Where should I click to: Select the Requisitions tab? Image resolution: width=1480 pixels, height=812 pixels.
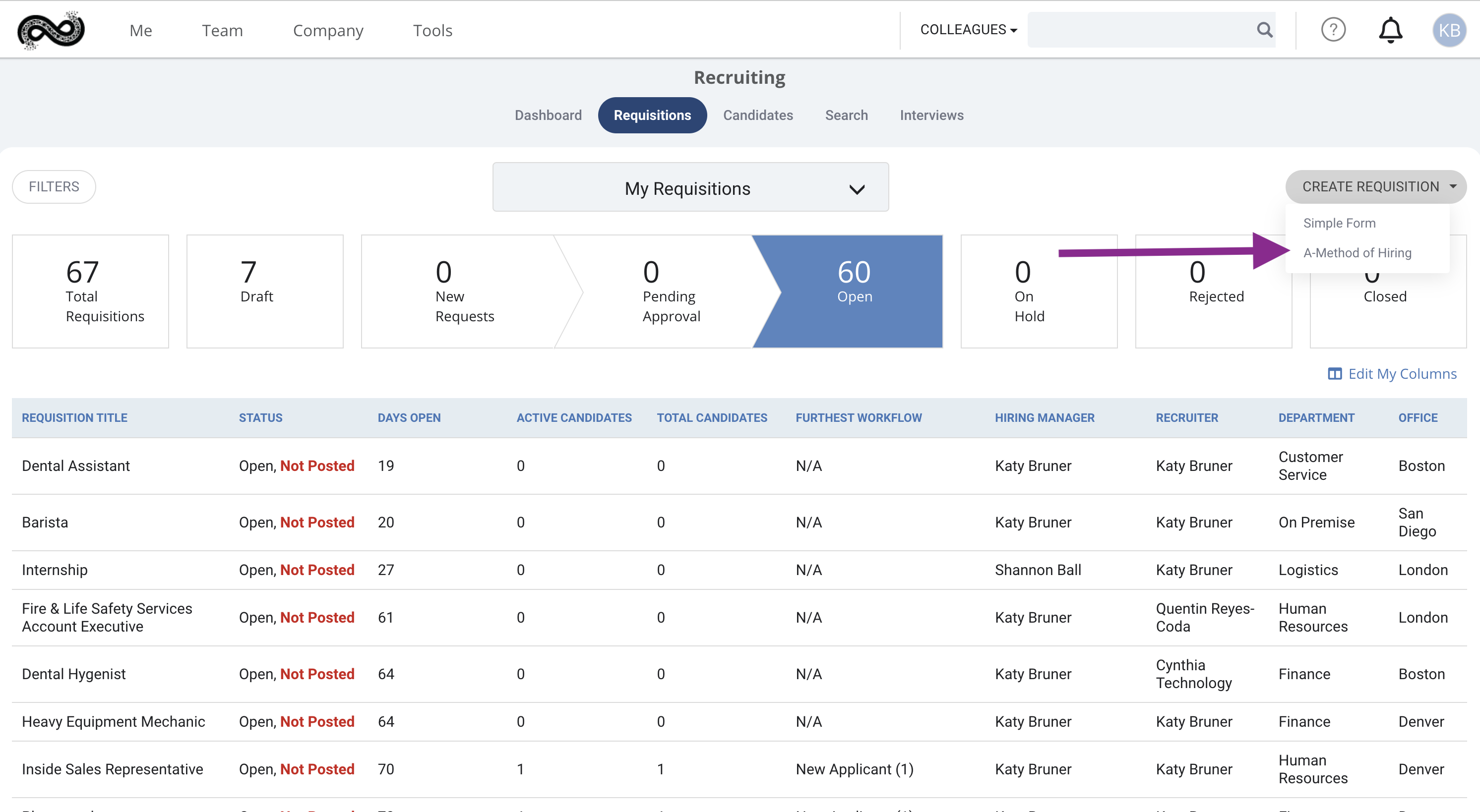tap(652, 116)
